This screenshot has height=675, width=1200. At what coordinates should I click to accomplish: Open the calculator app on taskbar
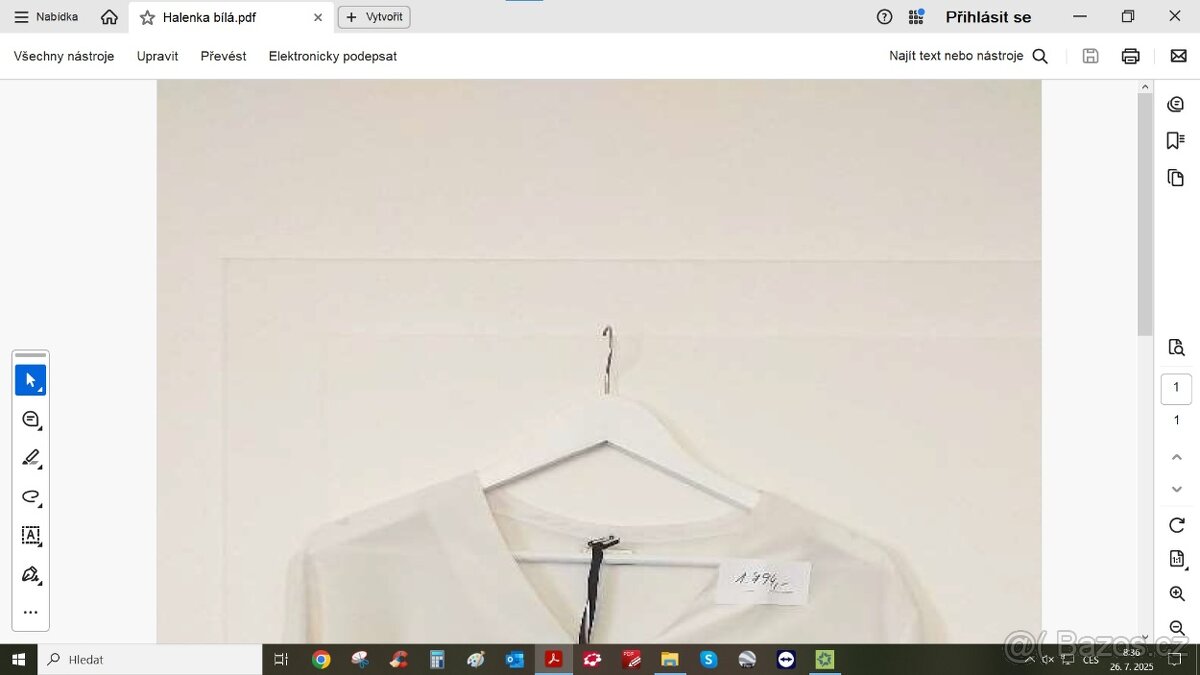tap(437, 659)
